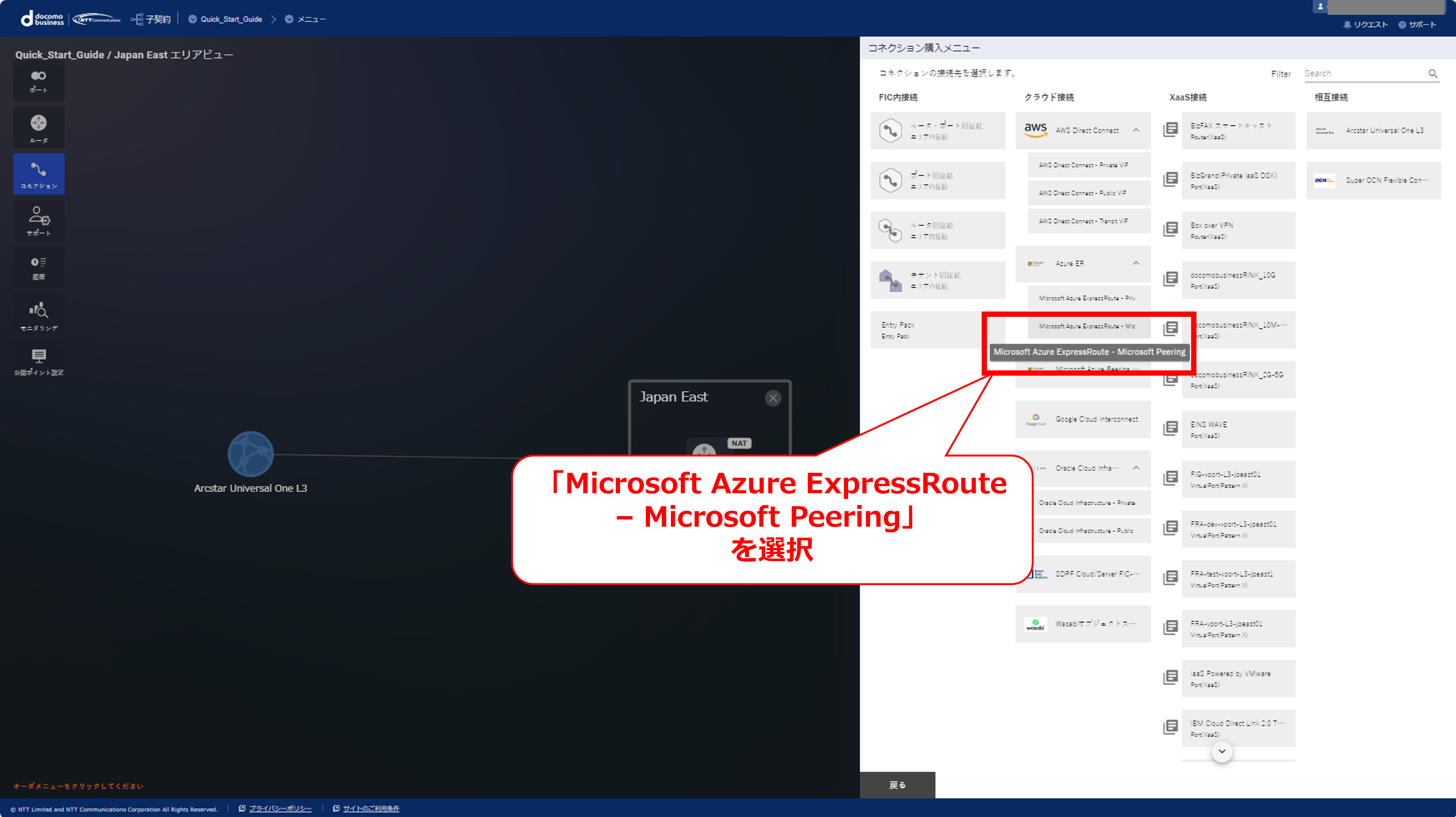1456x817 pixels.
Task: Select ルータ間接続 connection card
Action: click(938, 230)
